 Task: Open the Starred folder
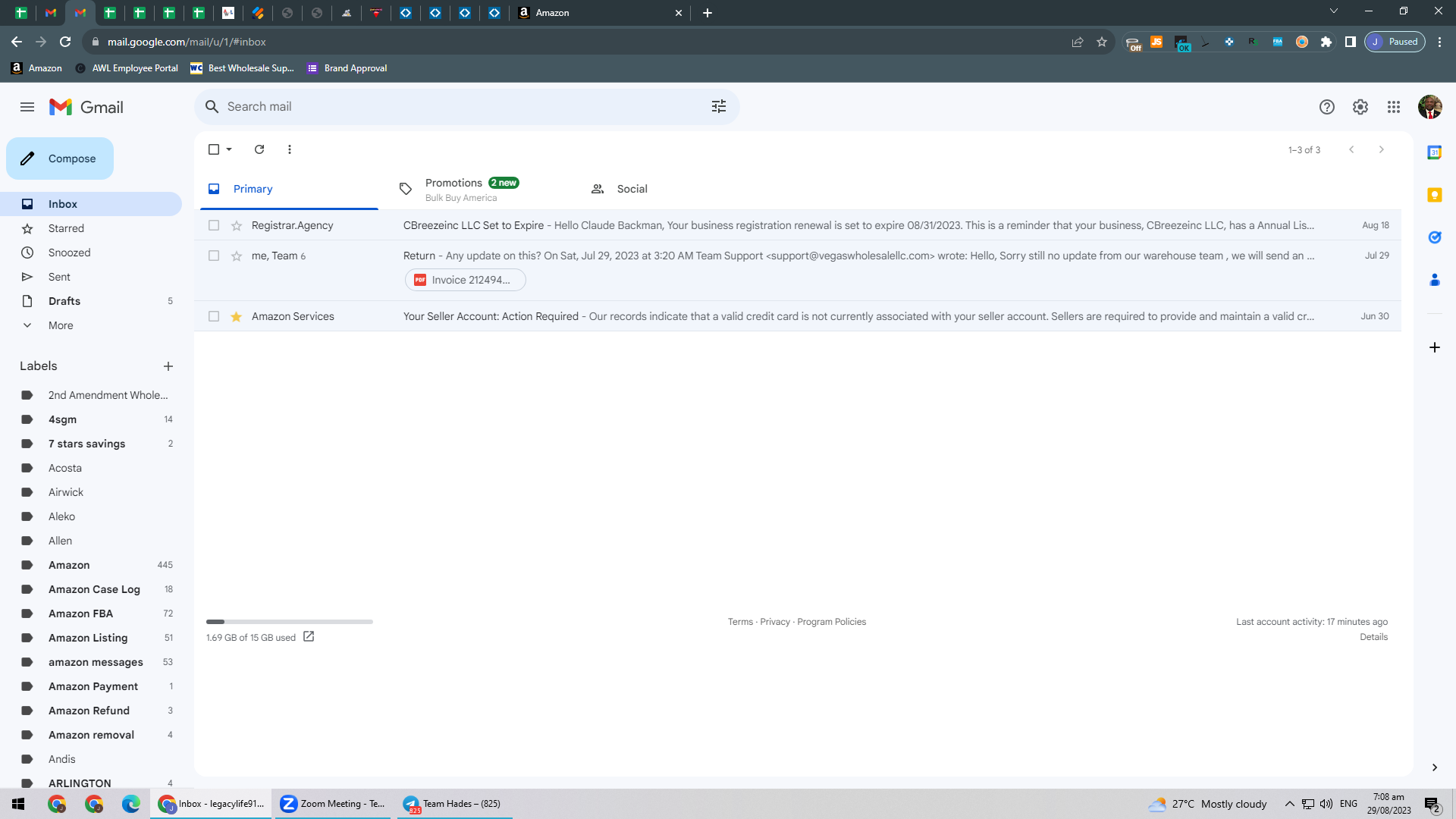[x=91, y=228]
